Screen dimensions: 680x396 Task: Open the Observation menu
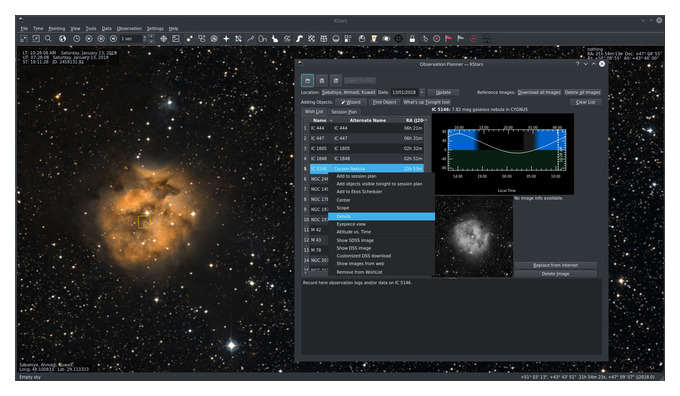(x=129, y=29)
